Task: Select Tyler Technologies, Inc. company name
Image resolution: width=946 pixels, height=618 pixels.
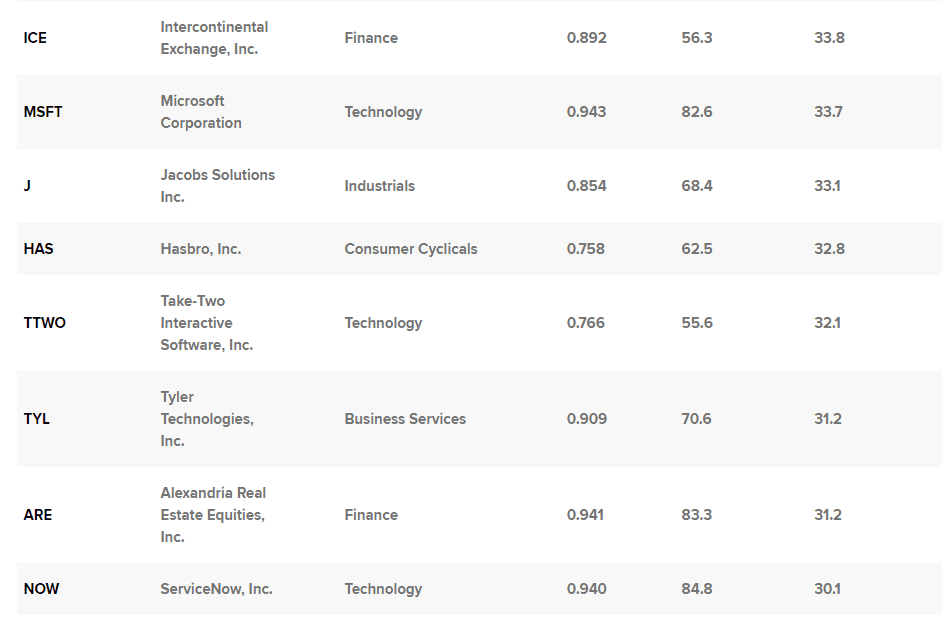Action: pyautogui.click(x=207, y=419)
